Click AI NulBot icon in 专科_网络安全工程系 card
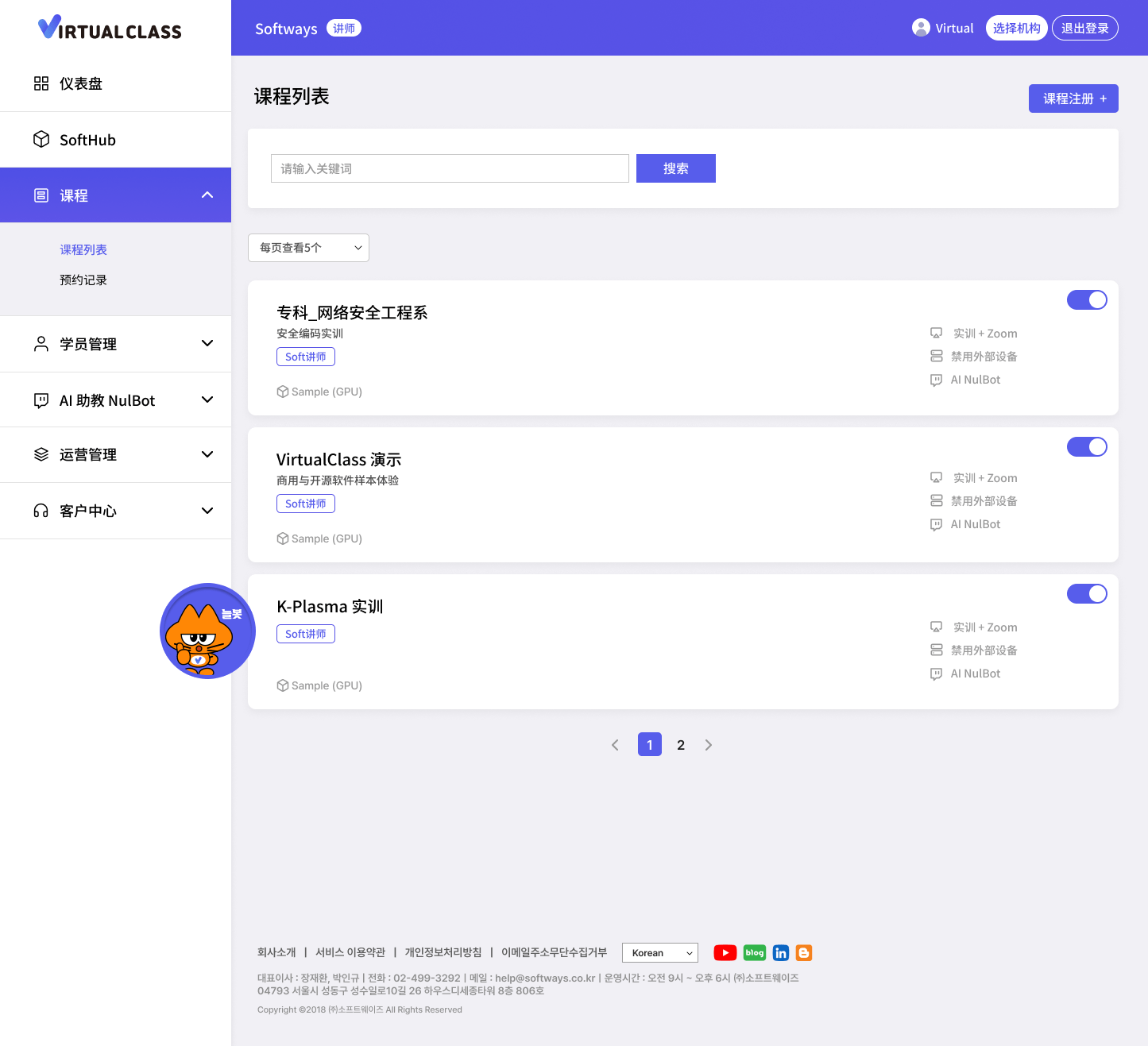 [x=937, y=380]
